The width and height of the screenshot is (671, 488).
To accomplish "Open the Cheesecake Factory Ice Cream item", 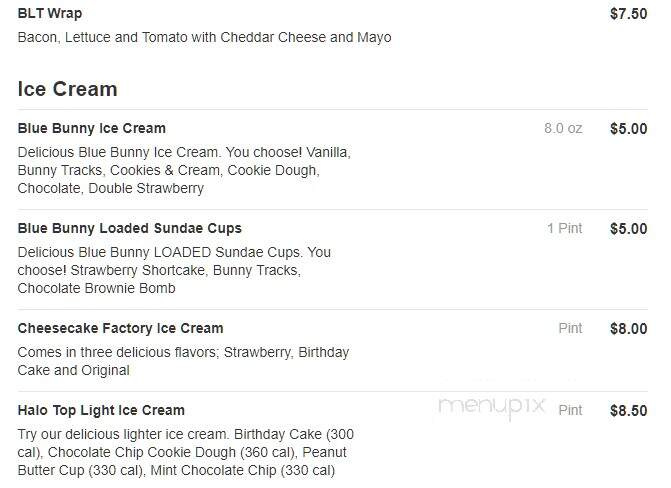I will [120, 328].
